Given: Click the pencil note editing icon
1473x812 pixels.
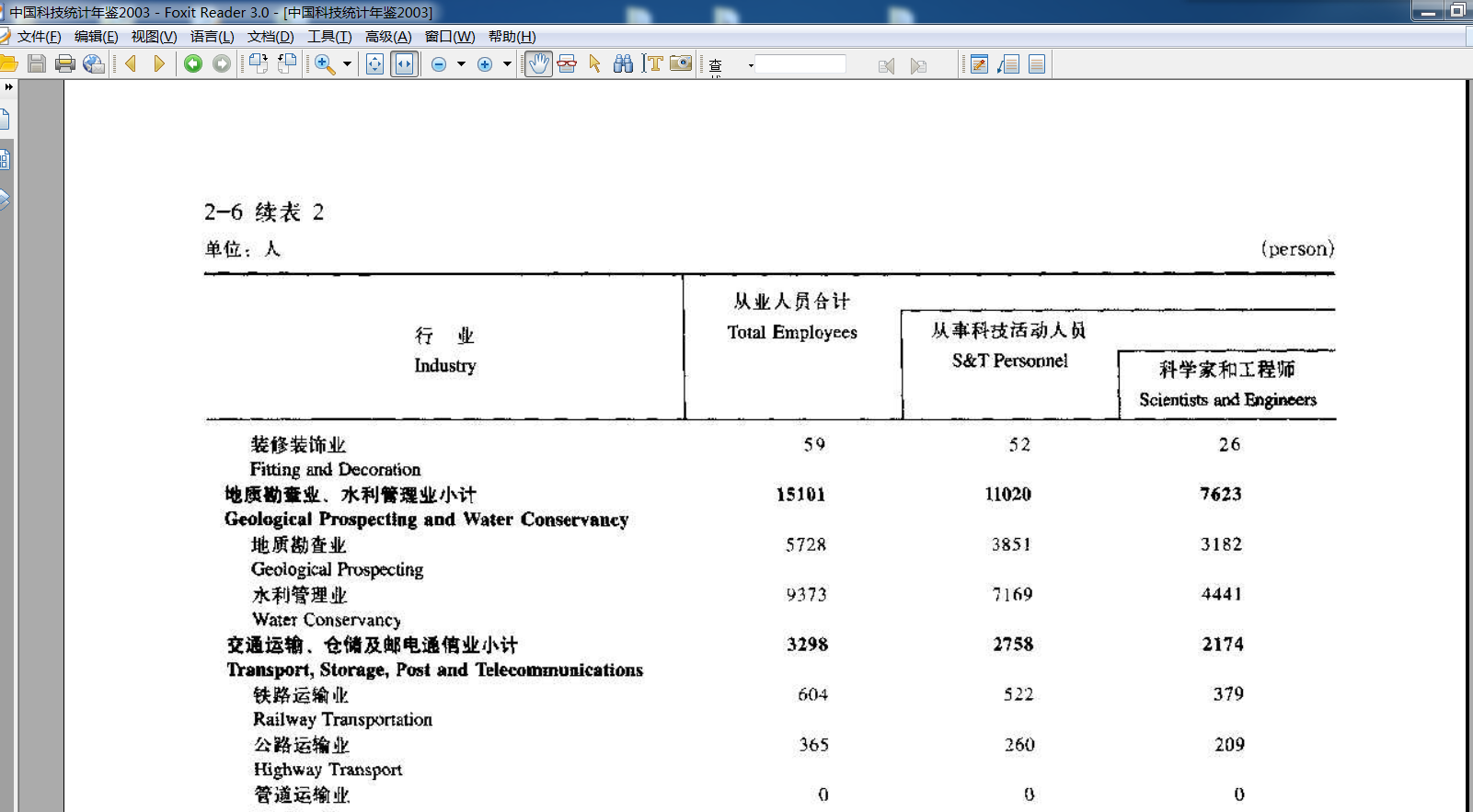Looking at the screenshot, I should pos(980,64).
